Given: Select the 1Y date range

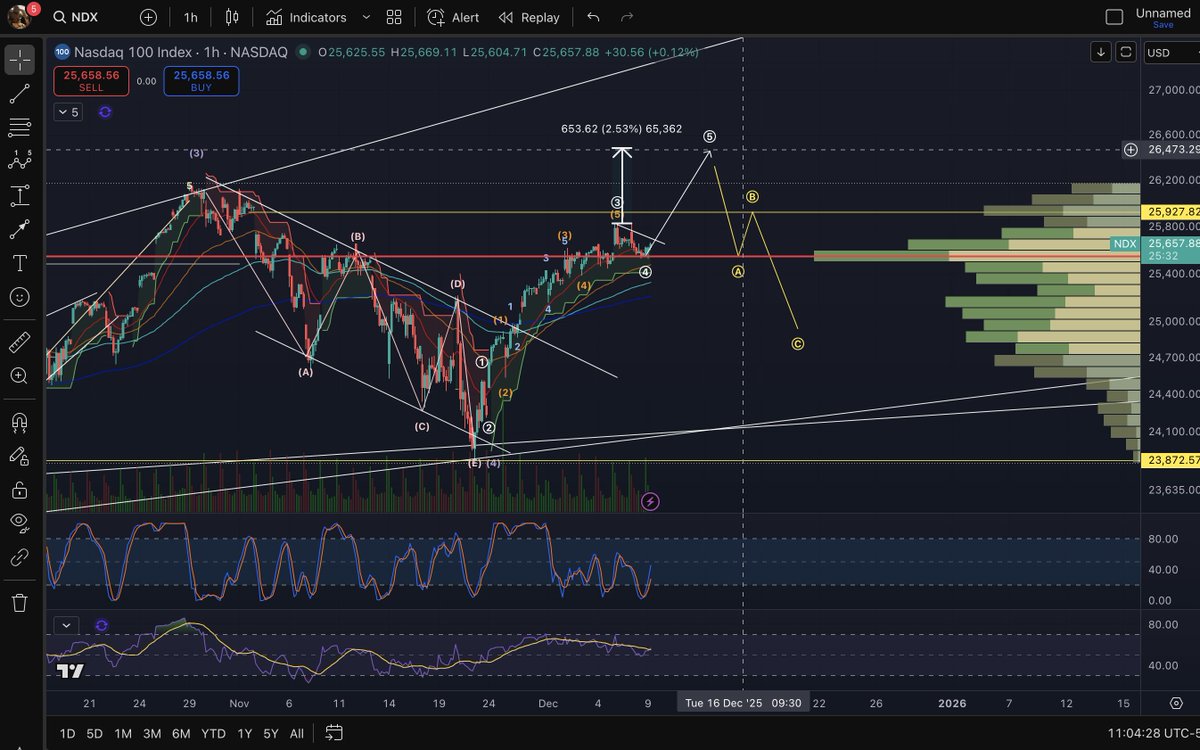Looking at the screenshot, I should (x=244, y=733).
